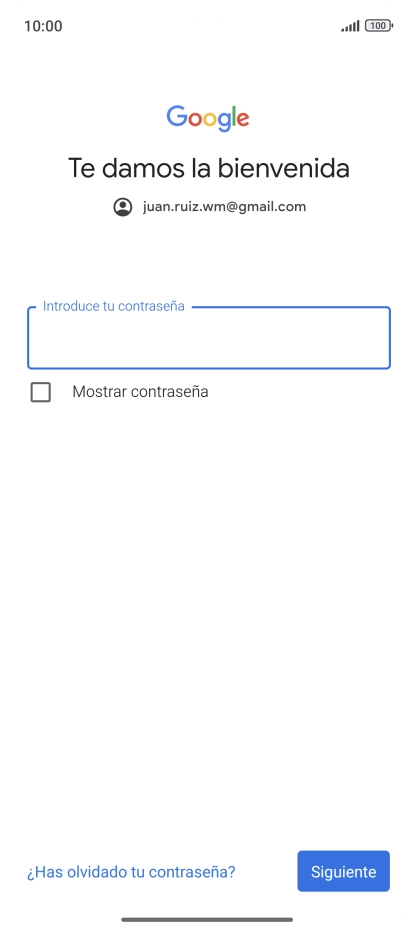This screenshot has width=417, height=930.
Task: Select the juan.ruiz.wm@gmail.com account chip
Action: 210,207
